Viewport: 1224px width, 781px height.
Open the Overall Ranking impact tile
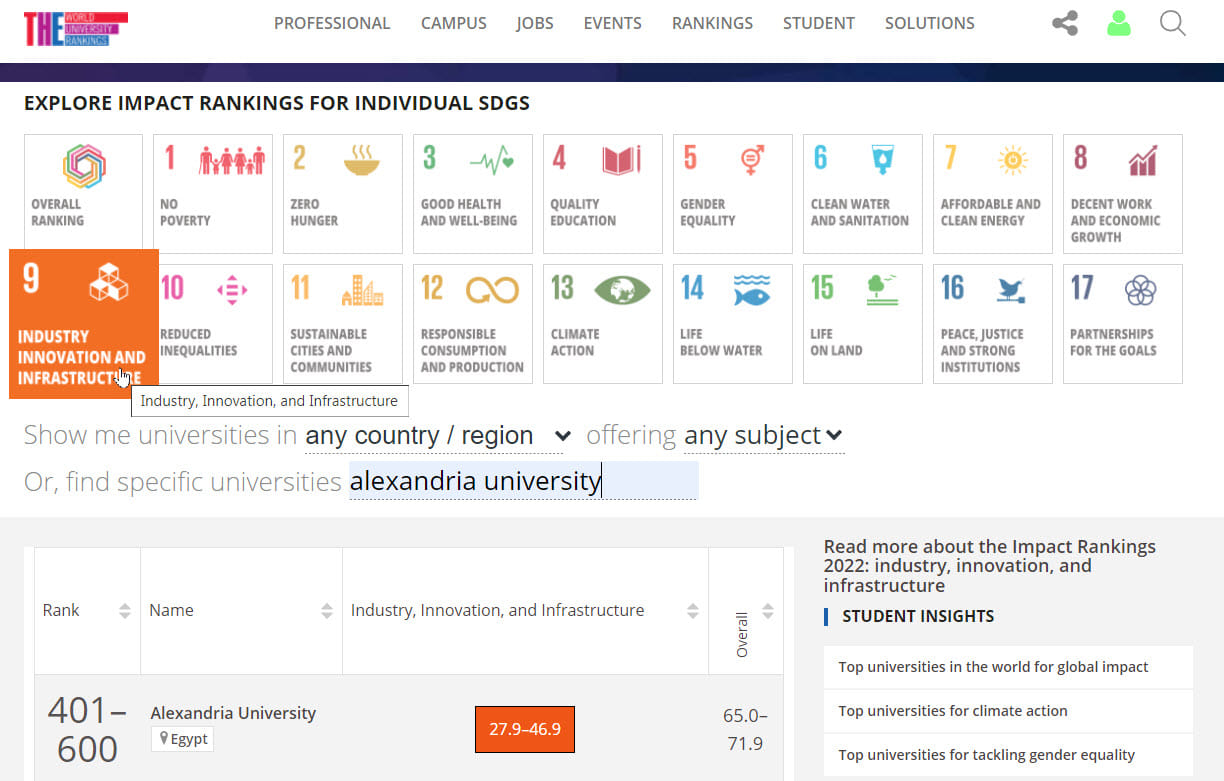(x=83, y=193)
